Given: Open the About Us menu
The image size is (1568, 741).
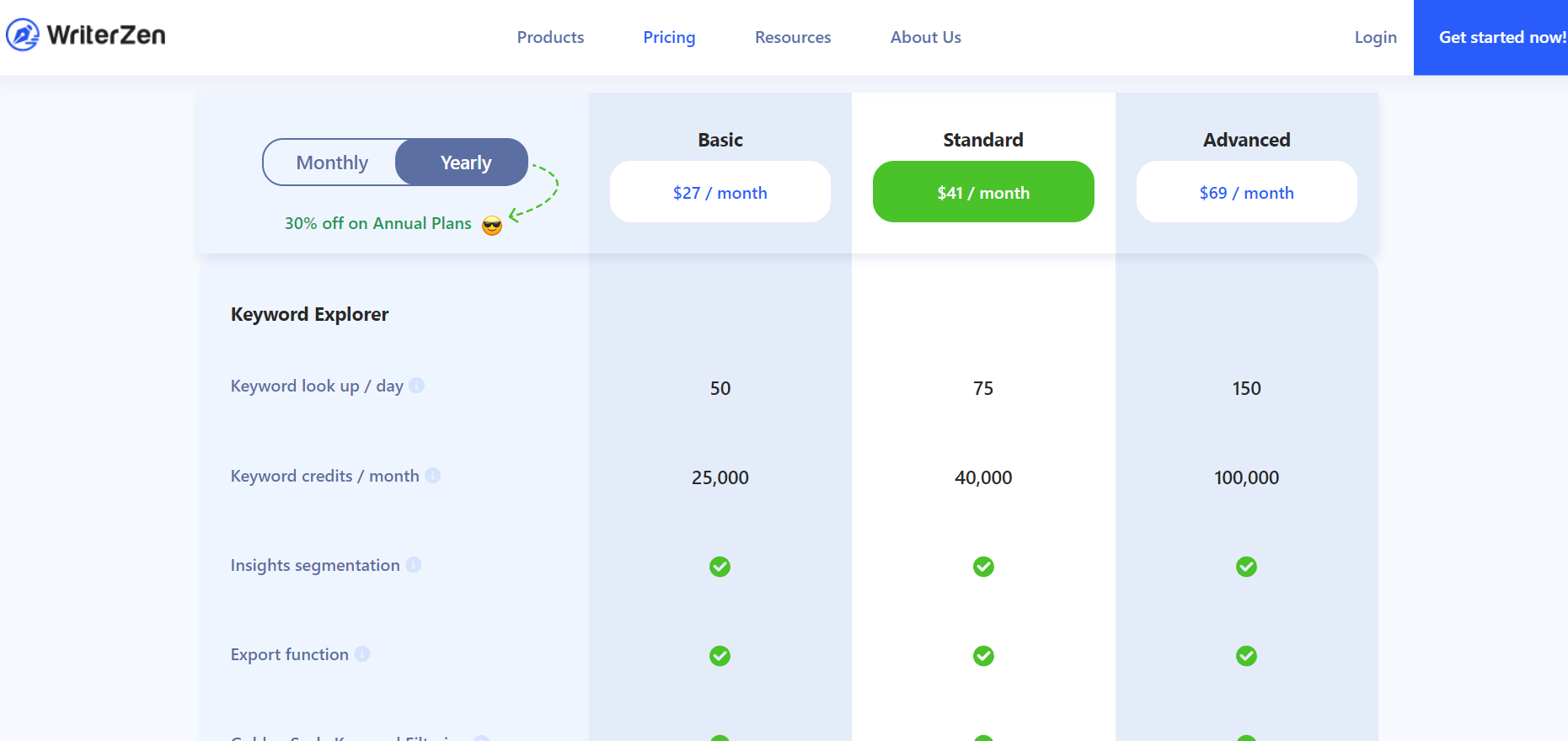Looking at the screenshot, I should tap(925, 37).
